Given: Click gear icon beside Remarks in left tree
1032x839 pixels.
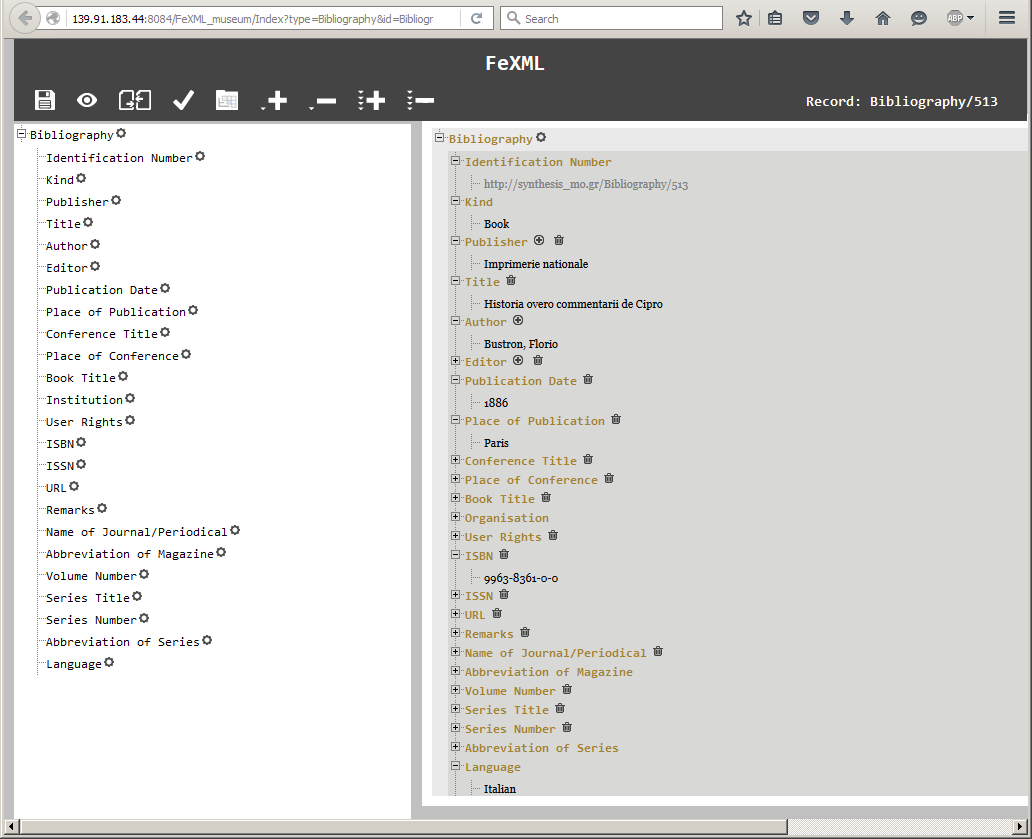Looking at the screenshot, I should pyautogui.click(x=102, y=508).
